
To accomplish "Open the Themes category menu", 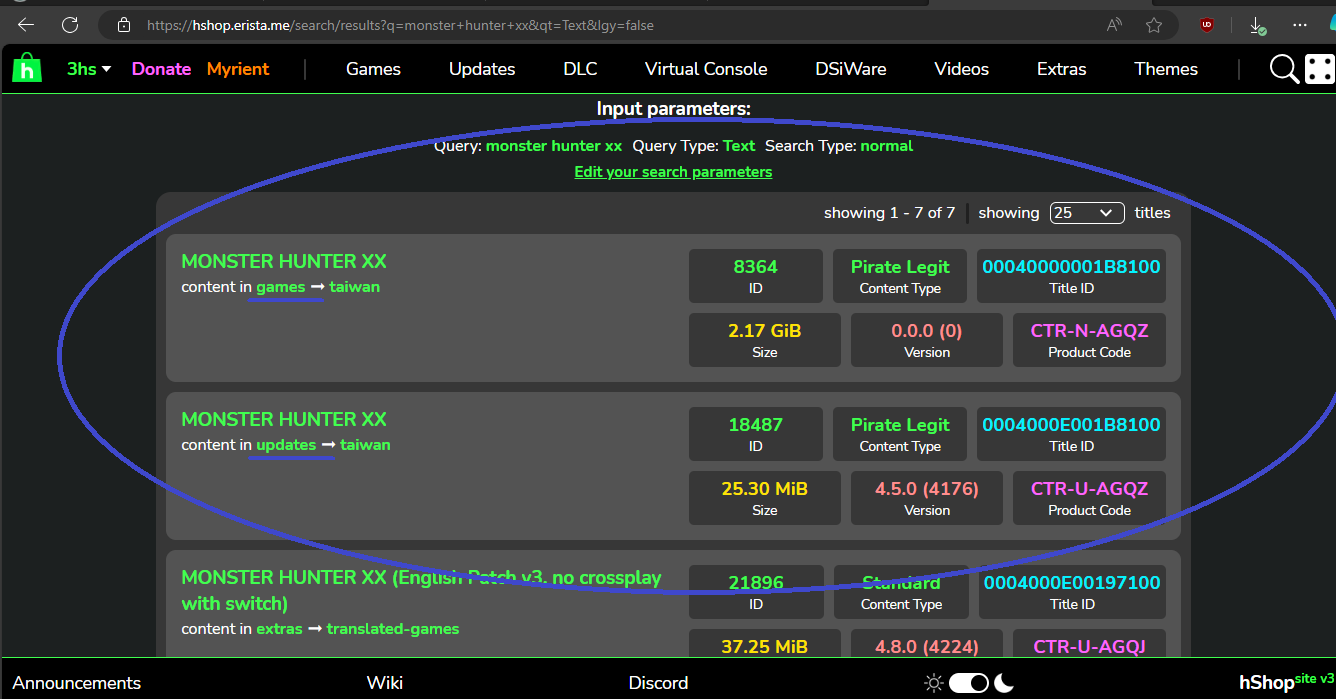I will (x=1166, y=69).
